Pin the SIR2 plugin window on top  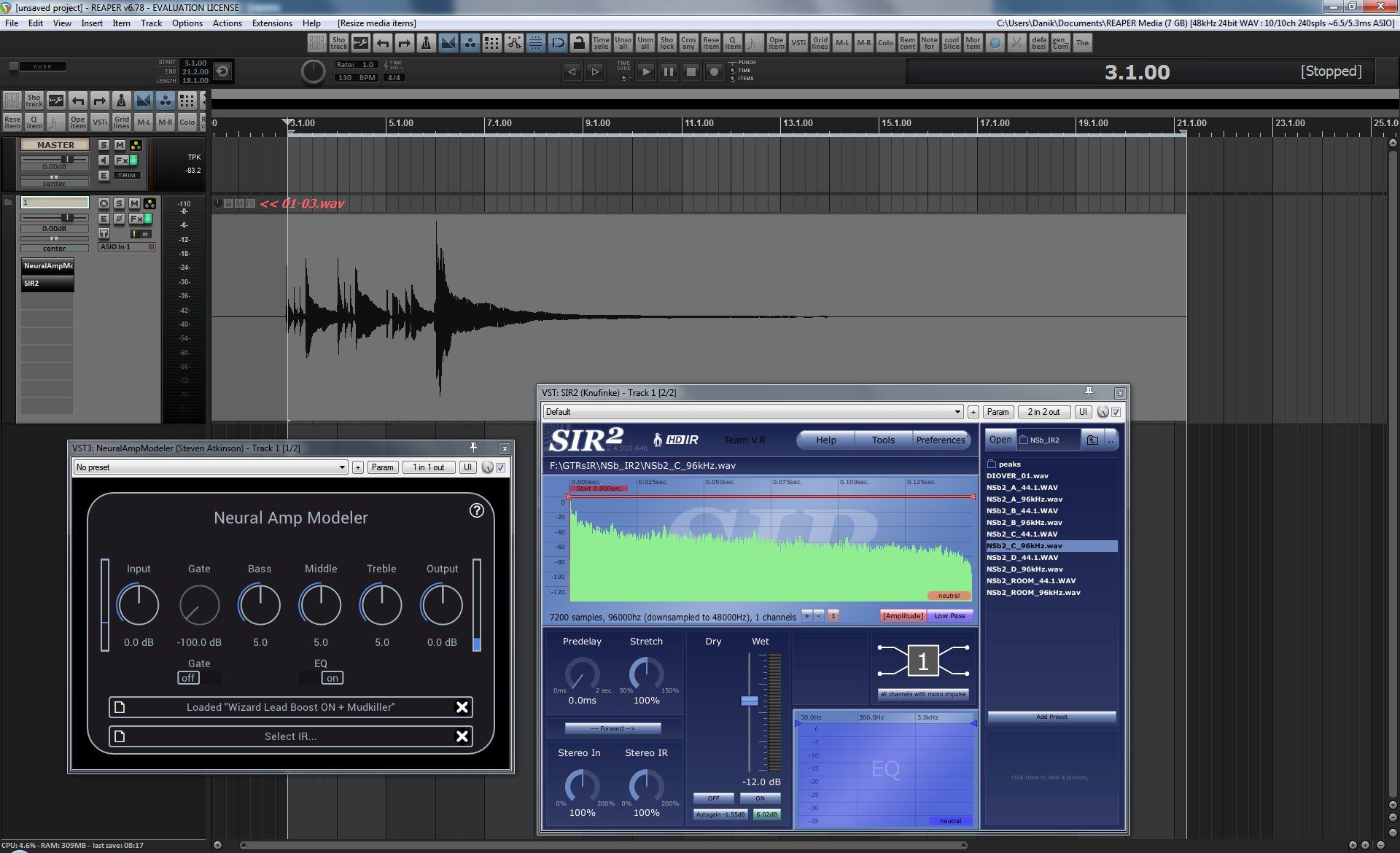tap(1089, 392)
